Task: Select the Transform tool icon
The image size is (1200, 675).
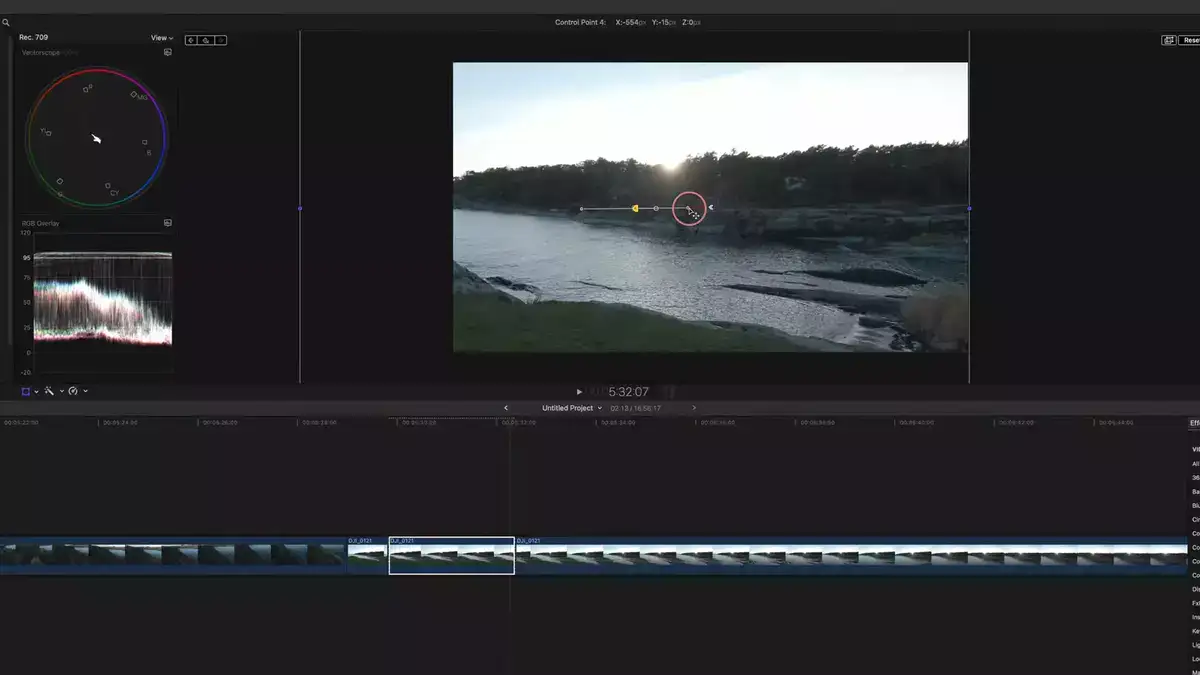Action: [26, 391]
